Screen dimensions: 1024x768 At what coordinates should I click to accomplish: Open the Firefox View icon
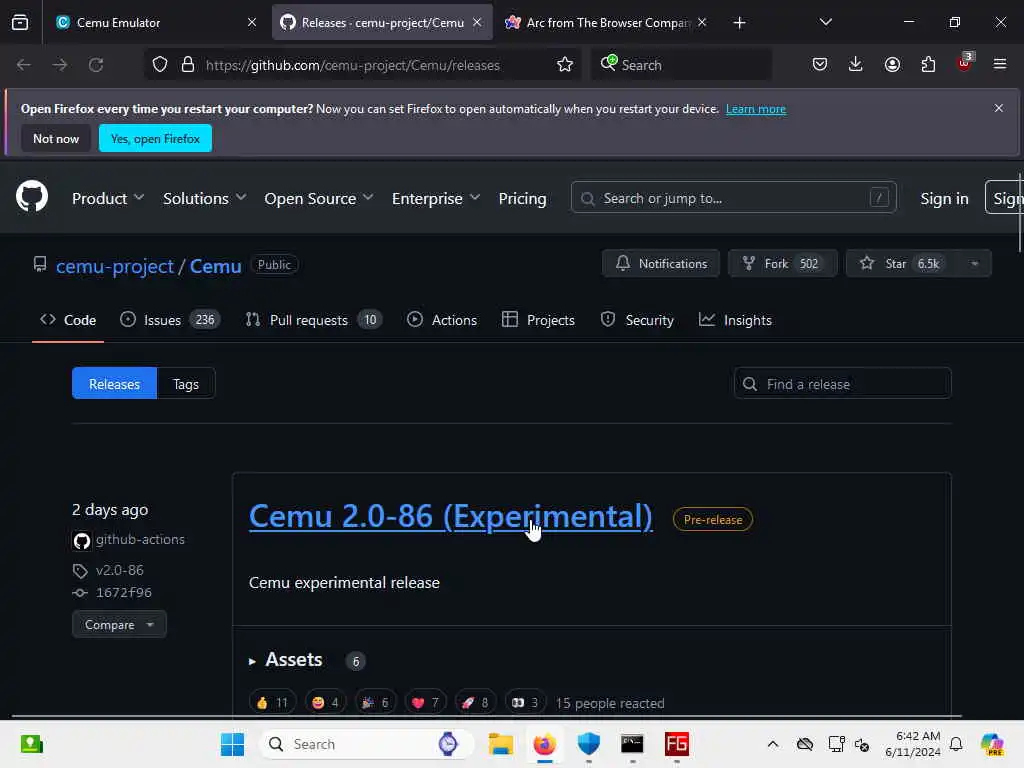click(20, 23)
